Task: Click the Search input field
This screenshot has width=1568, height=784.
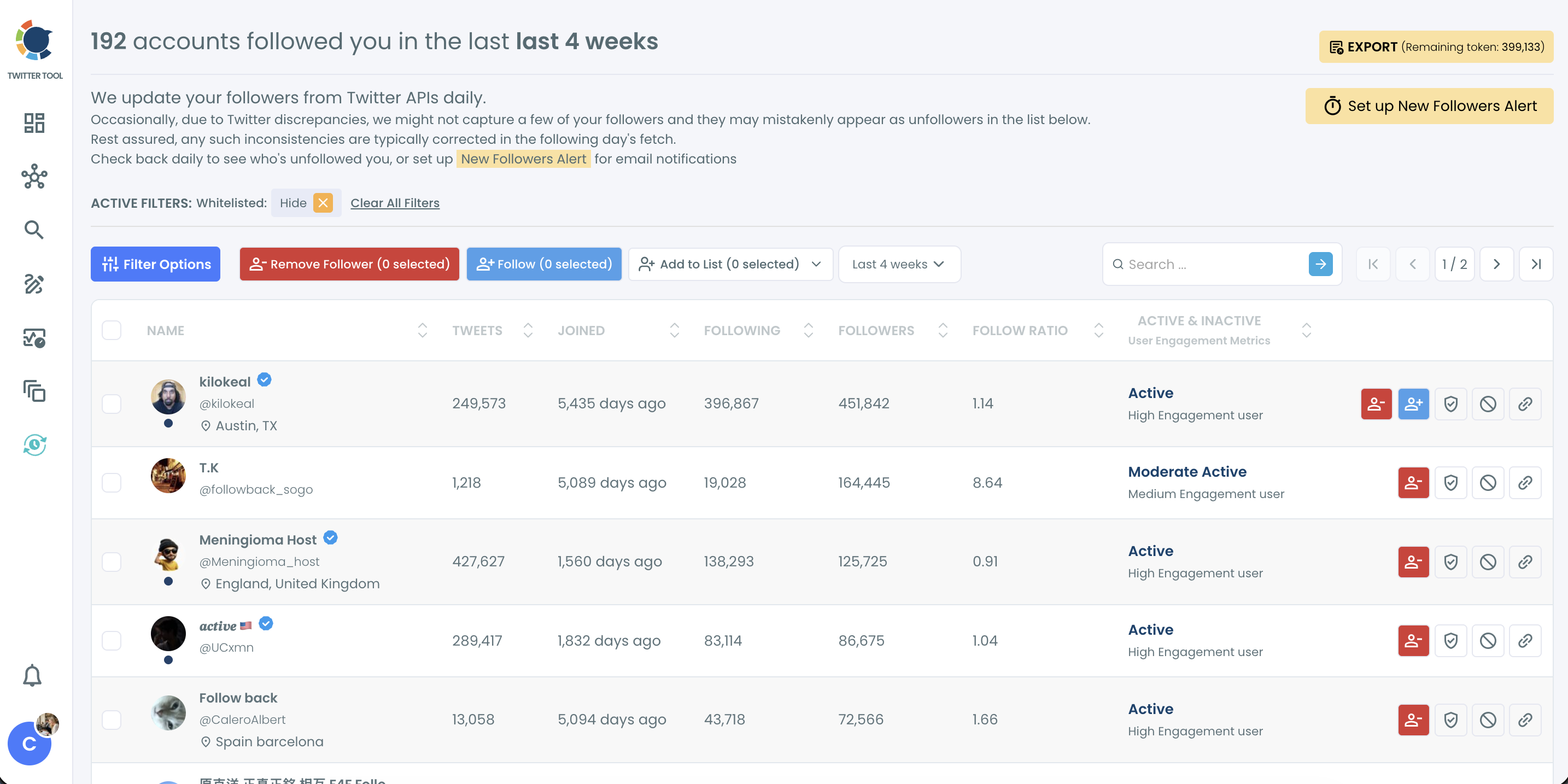Action: (x=1212, y=264)
